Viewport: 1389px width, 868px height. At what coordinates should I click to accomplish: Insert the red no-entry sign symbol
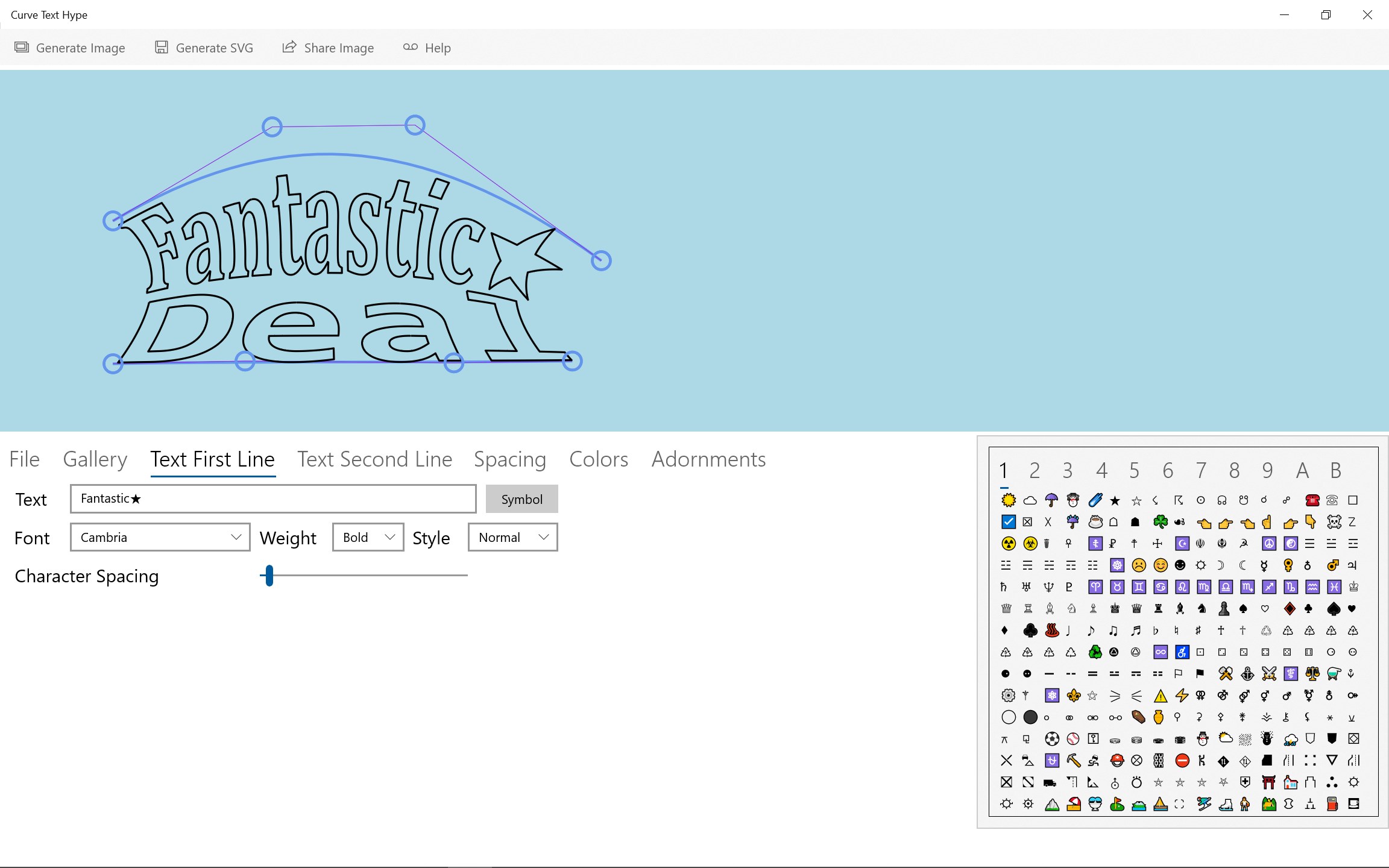1182,761
